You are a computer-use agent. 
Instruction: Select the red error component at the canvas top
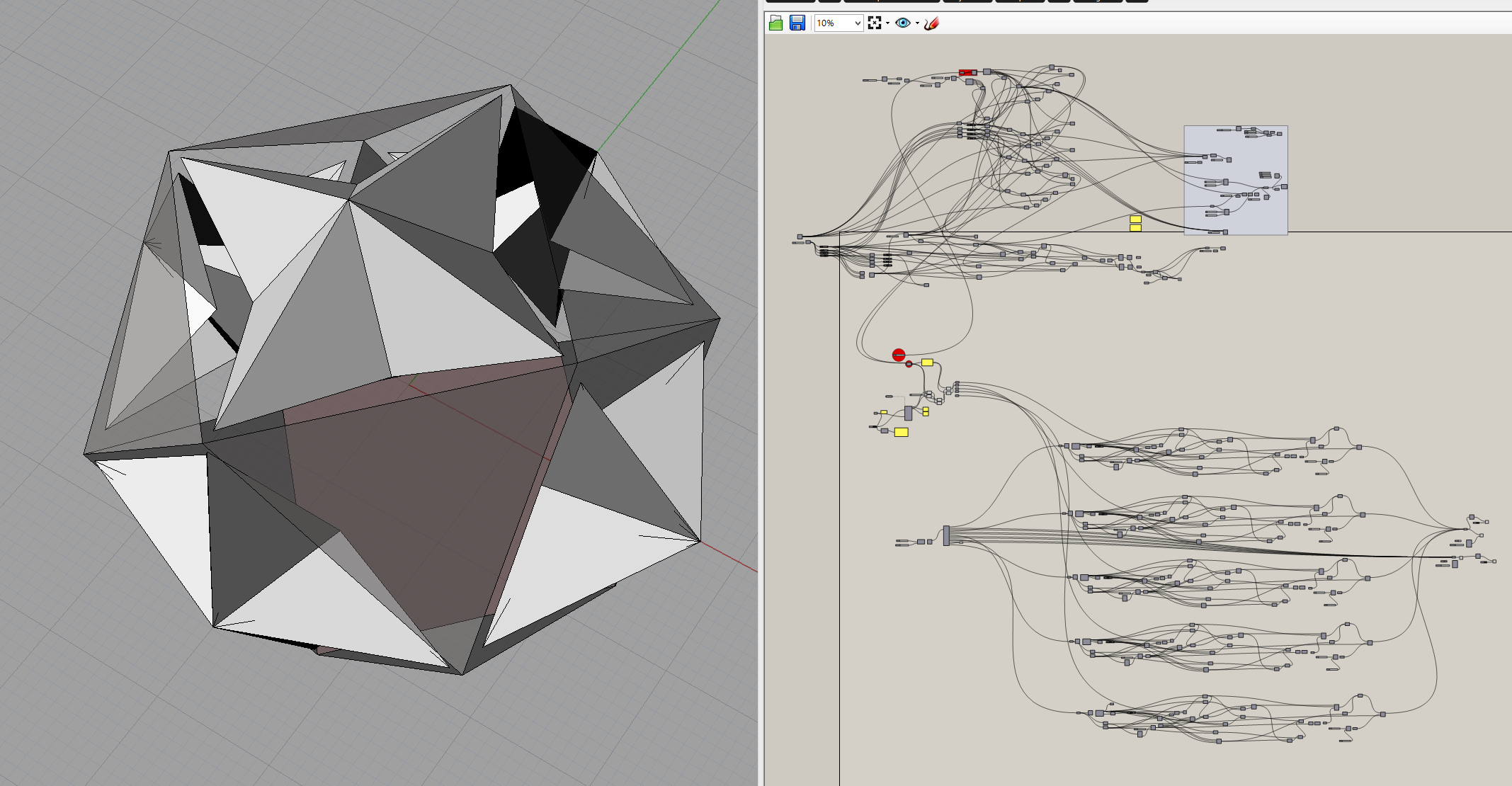coord(967,72)
